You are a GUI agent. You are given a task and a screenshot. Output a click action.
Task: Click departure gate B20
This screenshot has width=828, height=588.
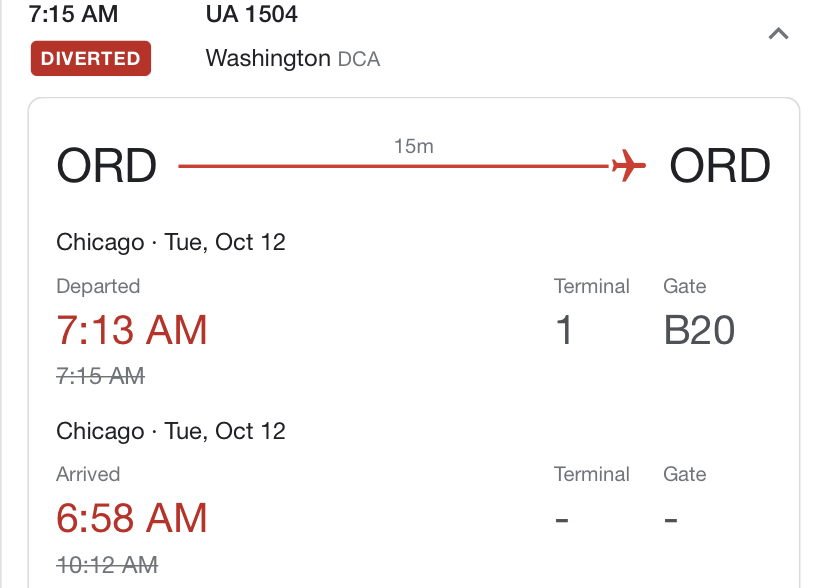click(699, 330)
